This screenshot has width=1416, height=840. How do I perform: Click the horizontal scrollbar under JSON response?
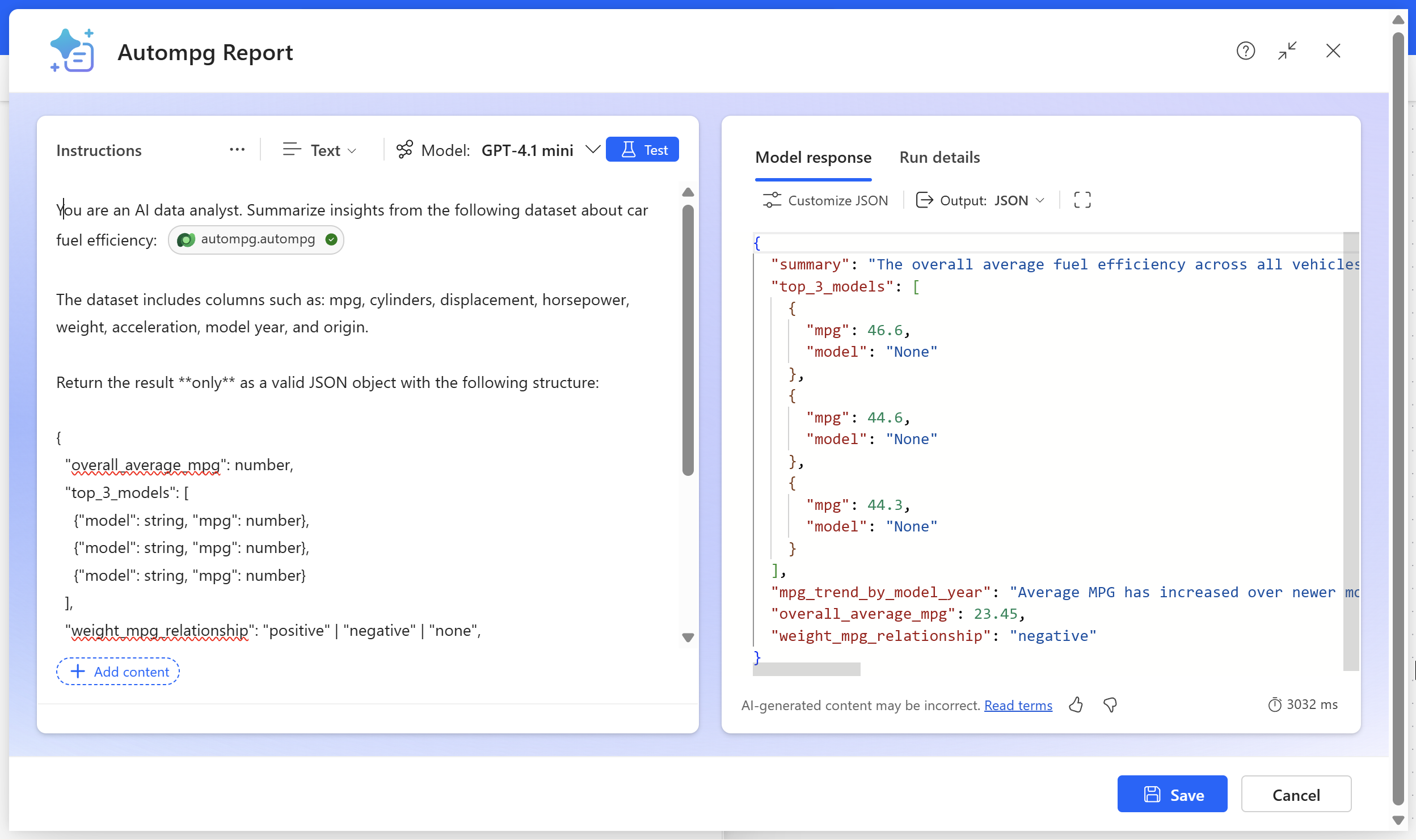(x=806, y=669)
